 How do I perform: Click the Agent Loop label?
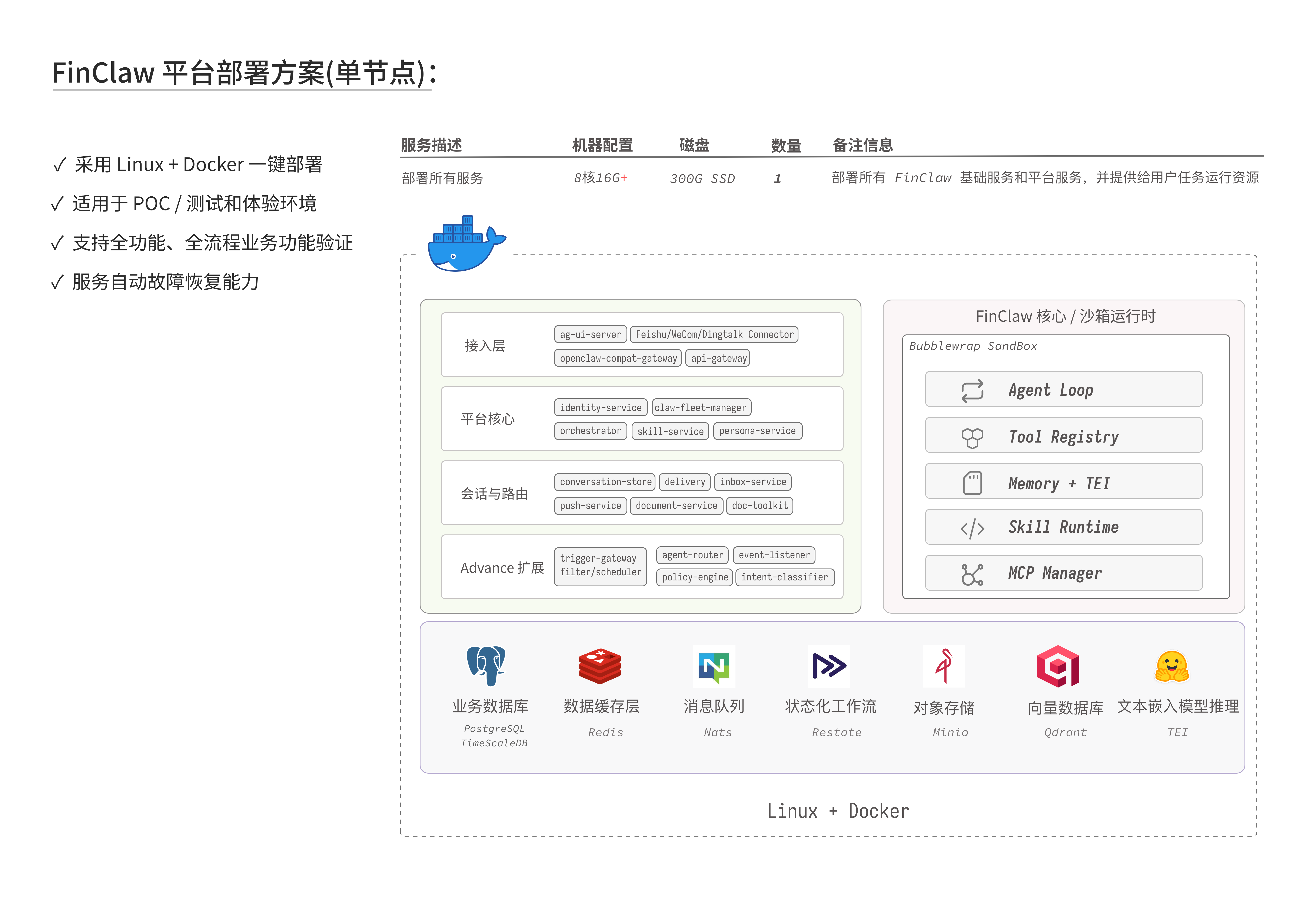point(1051,390)
